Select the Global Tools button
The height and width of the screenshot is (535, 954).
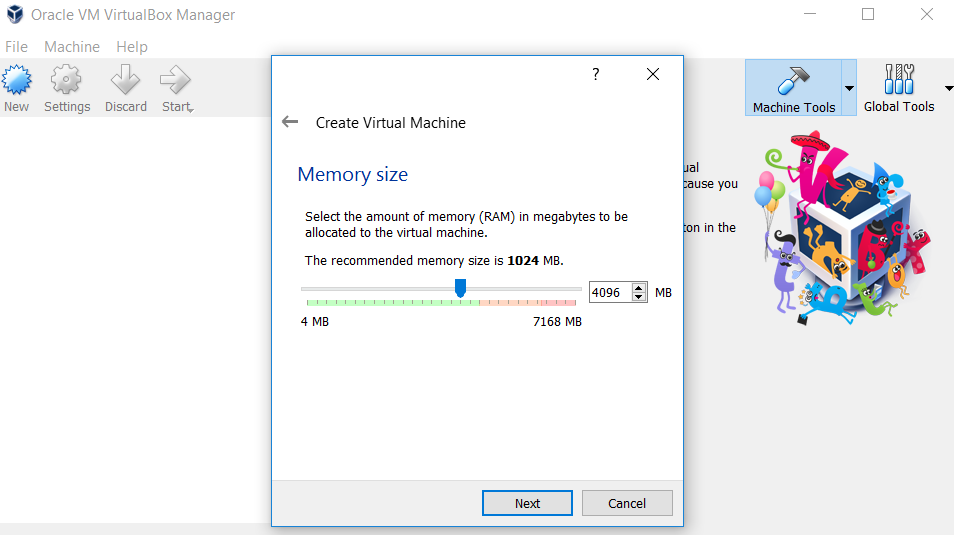click(x=899, y=89)
